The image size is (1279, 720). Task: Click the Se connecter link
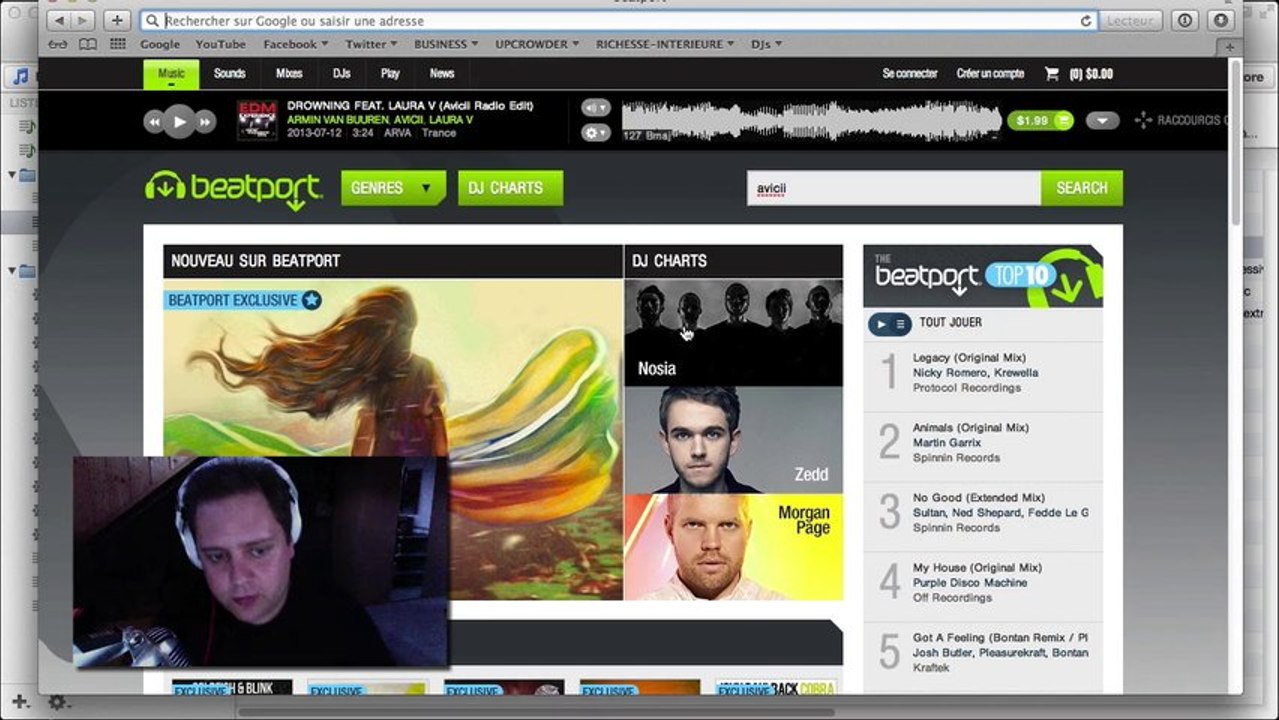tap(910, 73)
